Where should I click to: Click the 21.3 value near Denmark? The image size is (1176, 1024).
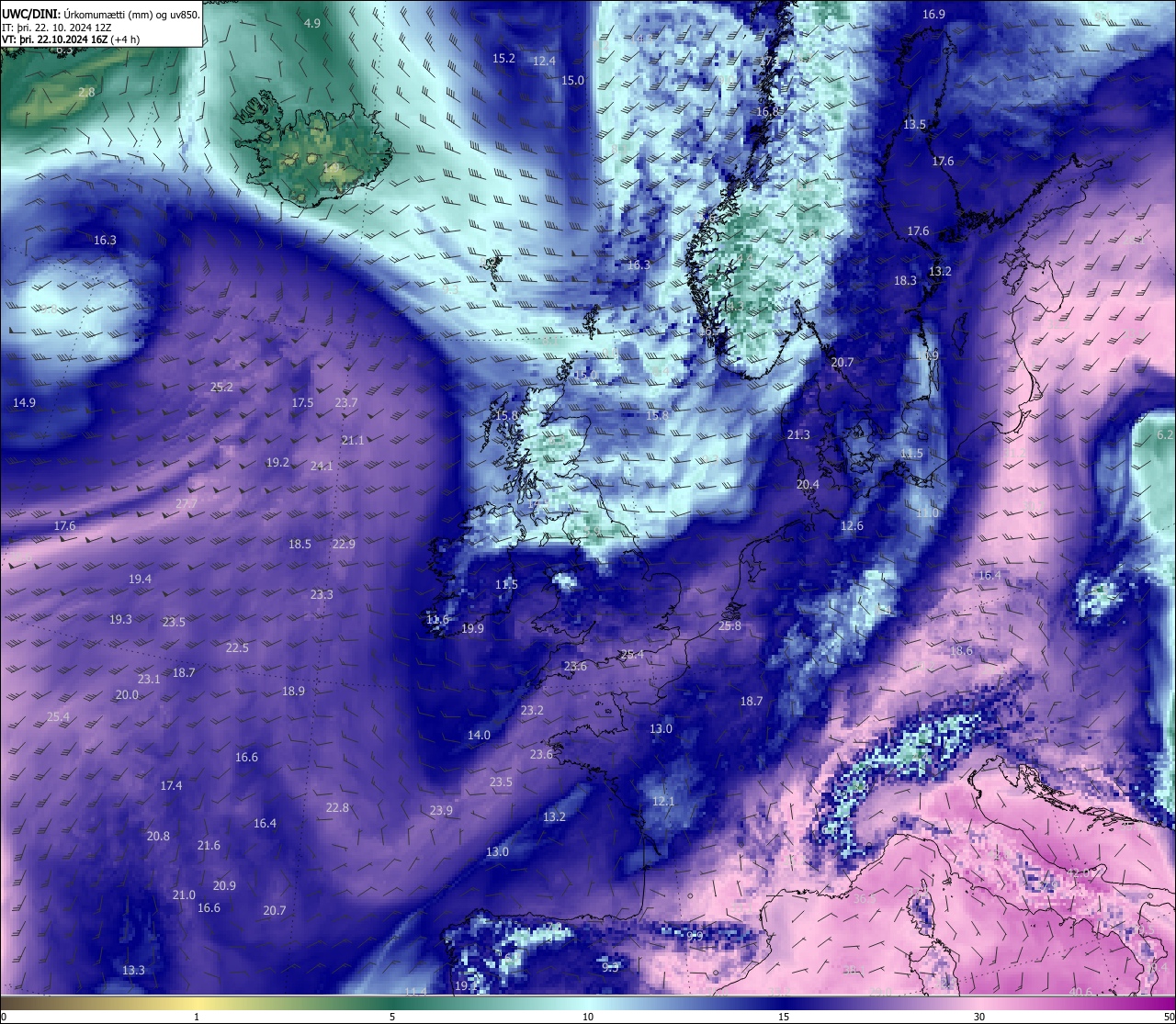798,434
